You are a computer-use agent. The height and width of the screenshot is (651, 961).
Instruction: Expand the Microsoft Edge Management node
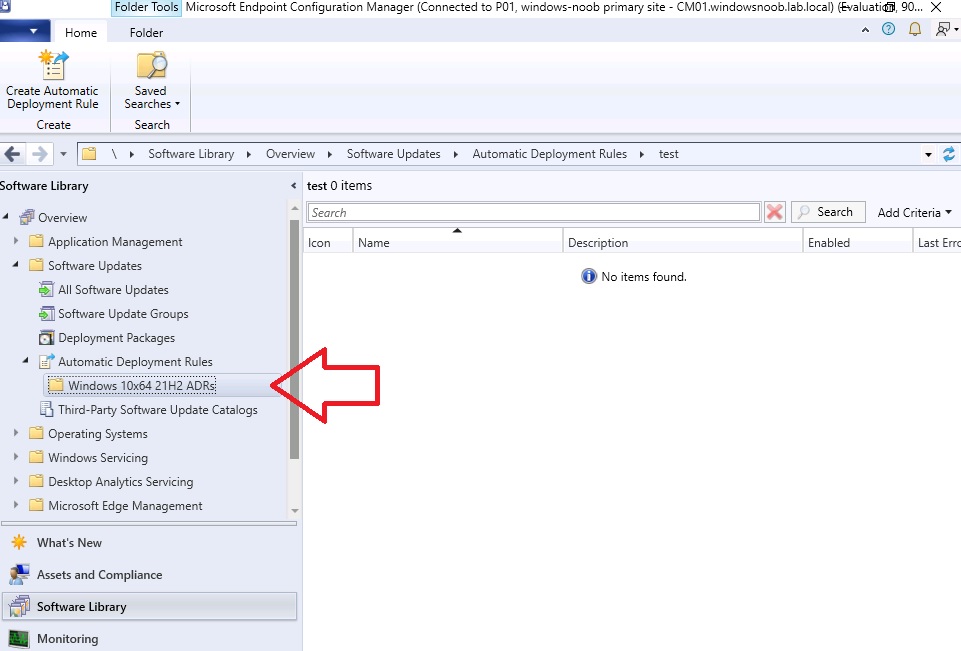click(x=16, y=505)
